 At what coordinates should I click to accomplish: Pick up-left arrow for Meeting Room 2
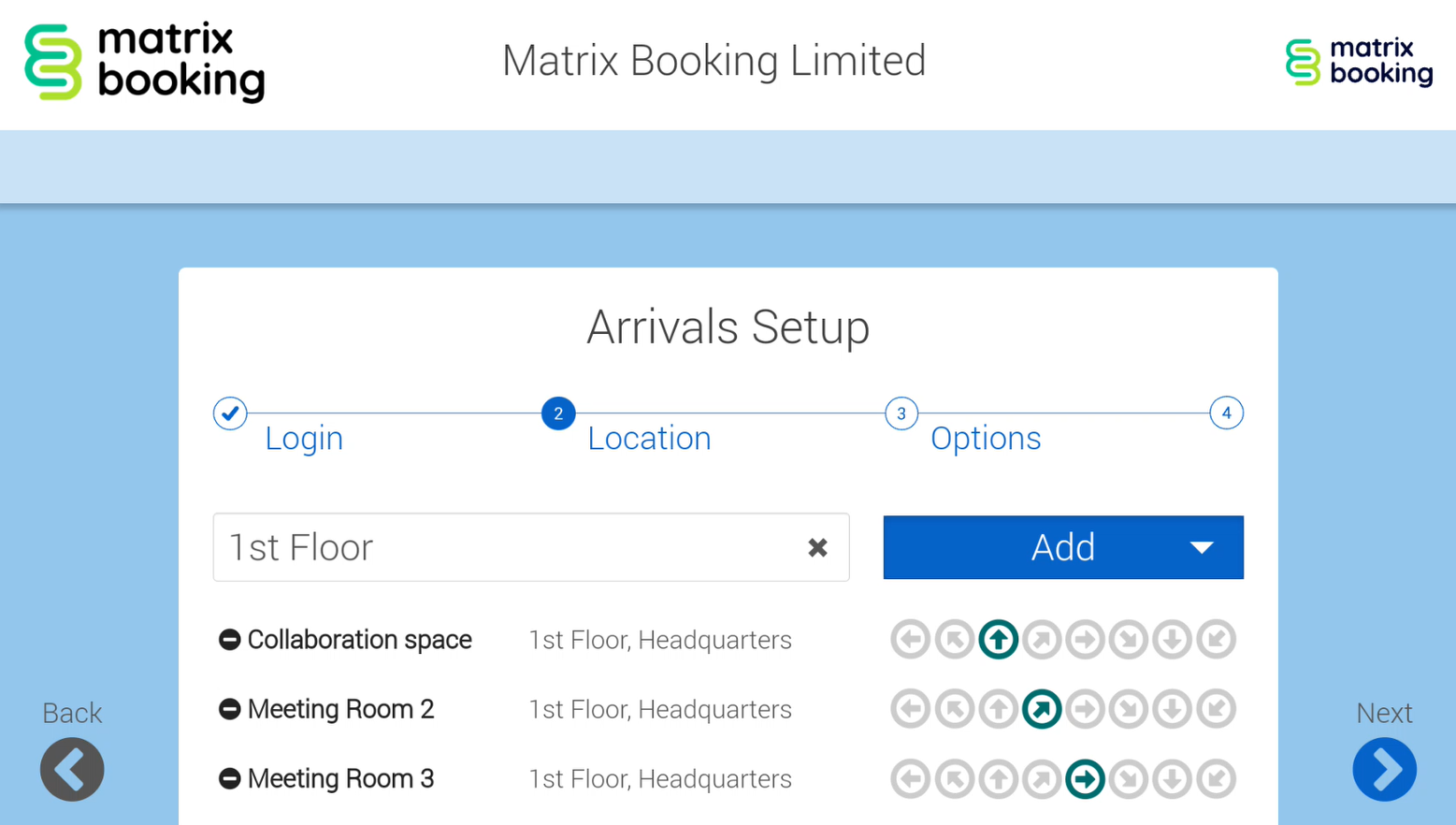[x=954, y=710]
